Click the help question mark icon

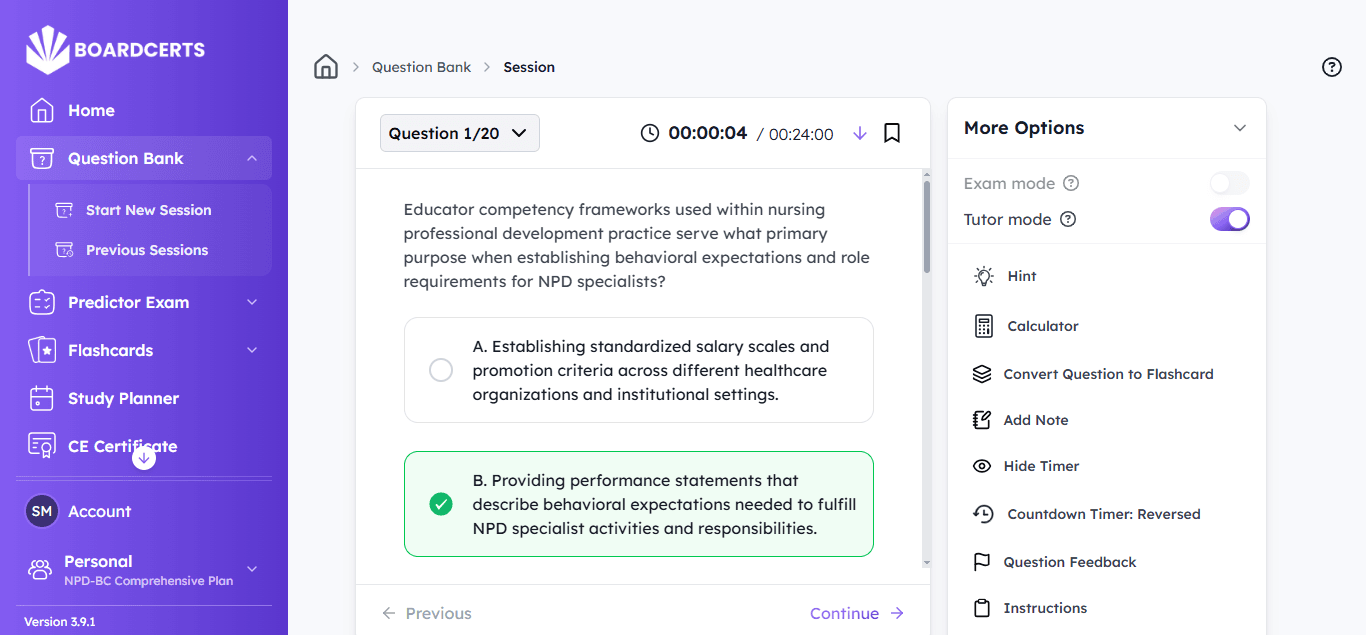coord(1331,67)
